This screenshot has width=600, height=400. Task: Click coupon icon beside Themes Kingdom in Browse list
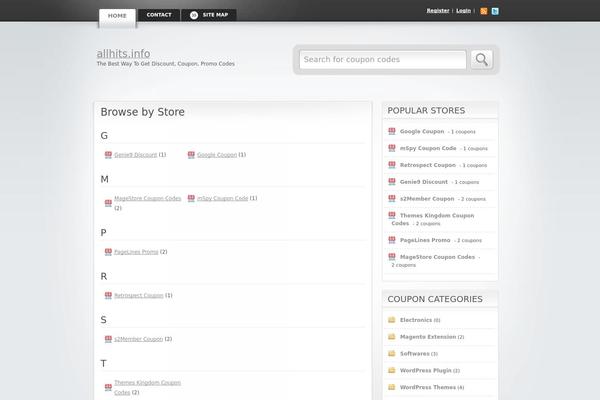pyautogui.click(x=108, y=387)
